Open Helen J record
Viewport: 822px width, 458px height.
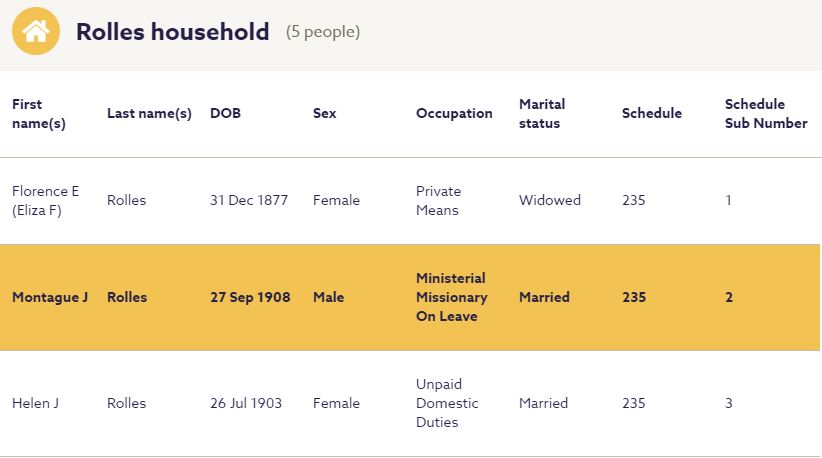click(35, 403)
